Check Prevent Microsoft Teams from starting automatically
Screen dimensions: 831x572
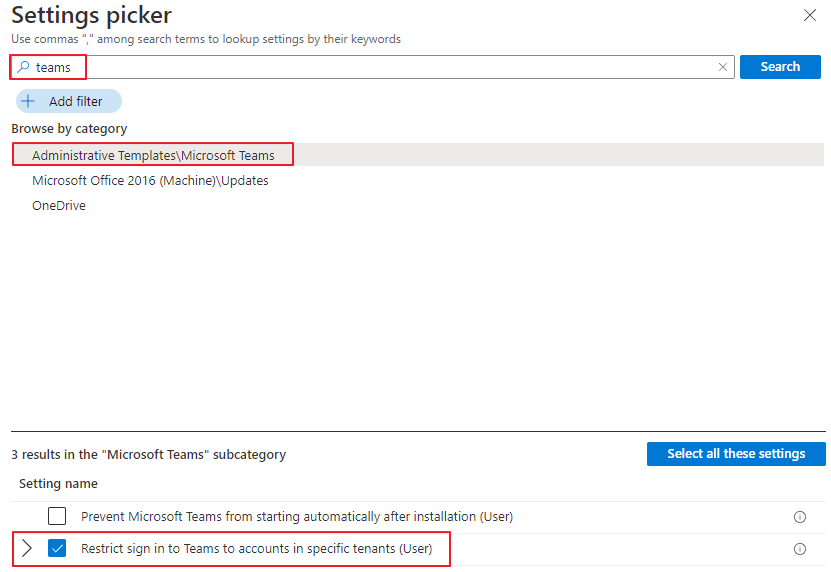tap(57, 516)
